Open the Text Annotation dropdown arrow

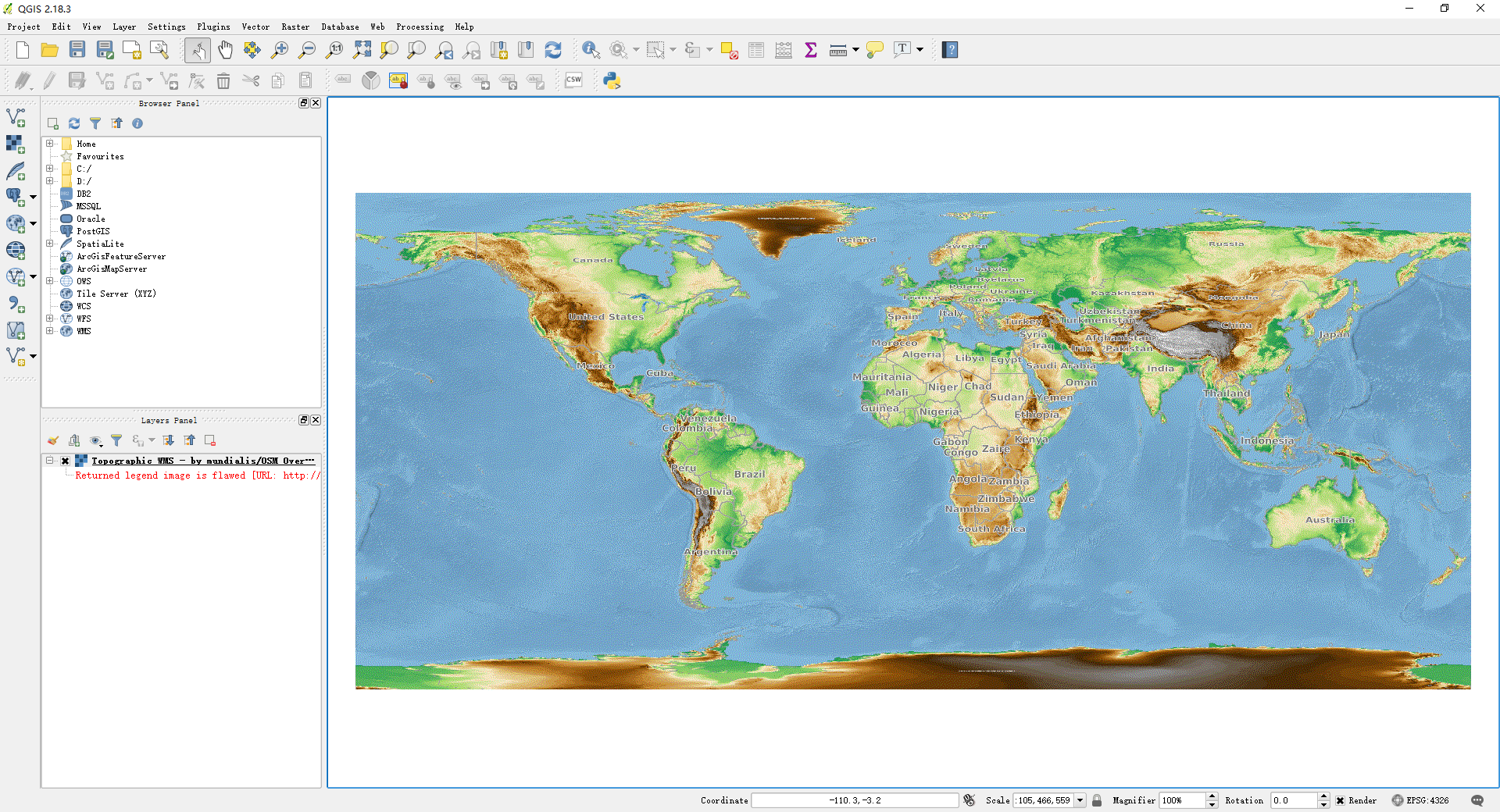(920, 50)
